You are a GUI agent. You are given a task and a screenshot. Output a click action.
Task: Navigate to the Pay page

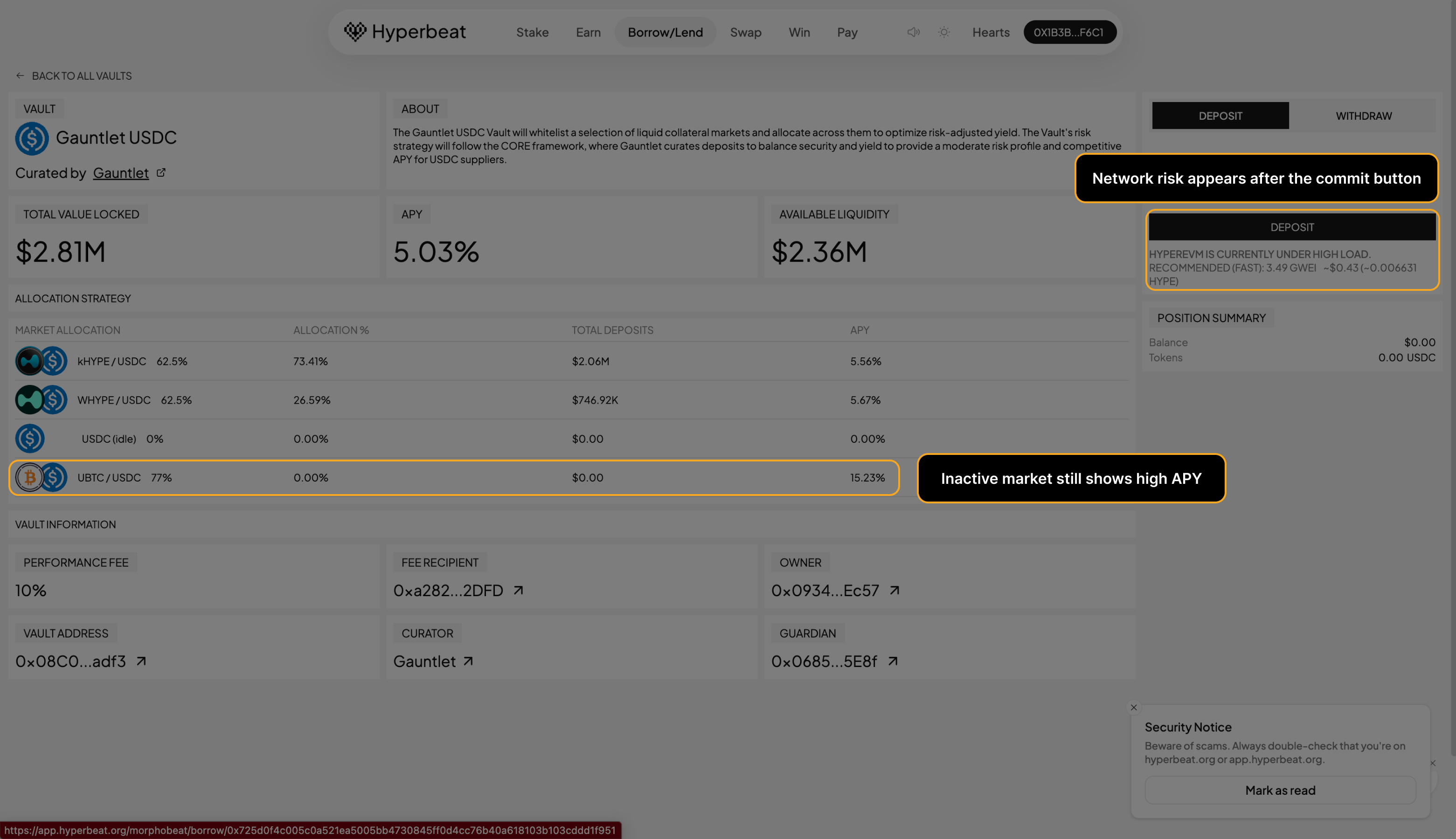click(847, 32)
